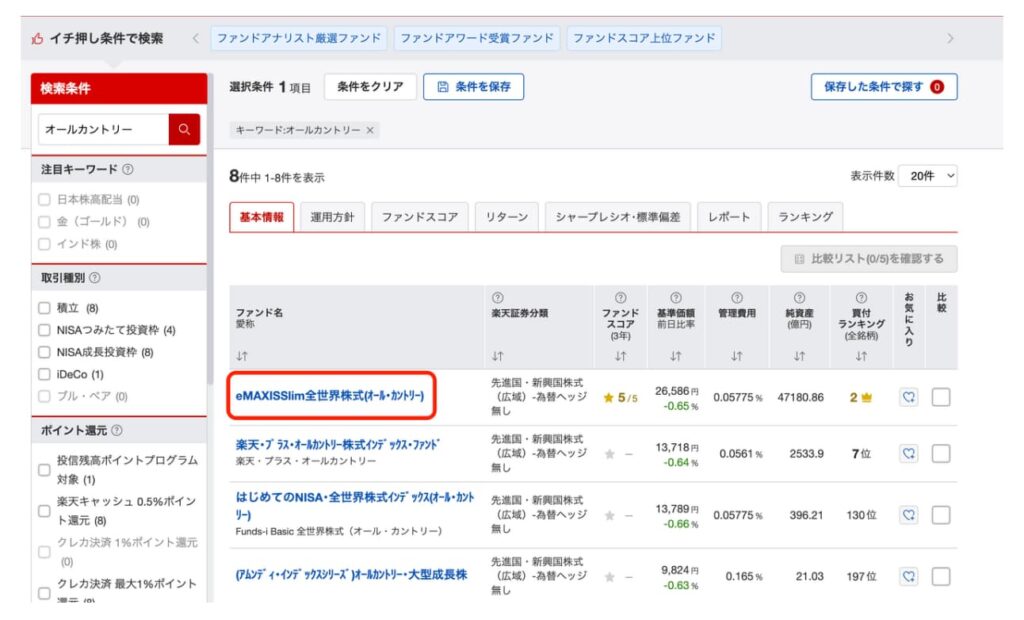Image resolution: width=1024 pixels, height=620 pixels.
Task: Sort by 基準価額 column arrows
Action: [x=676, y=356]
